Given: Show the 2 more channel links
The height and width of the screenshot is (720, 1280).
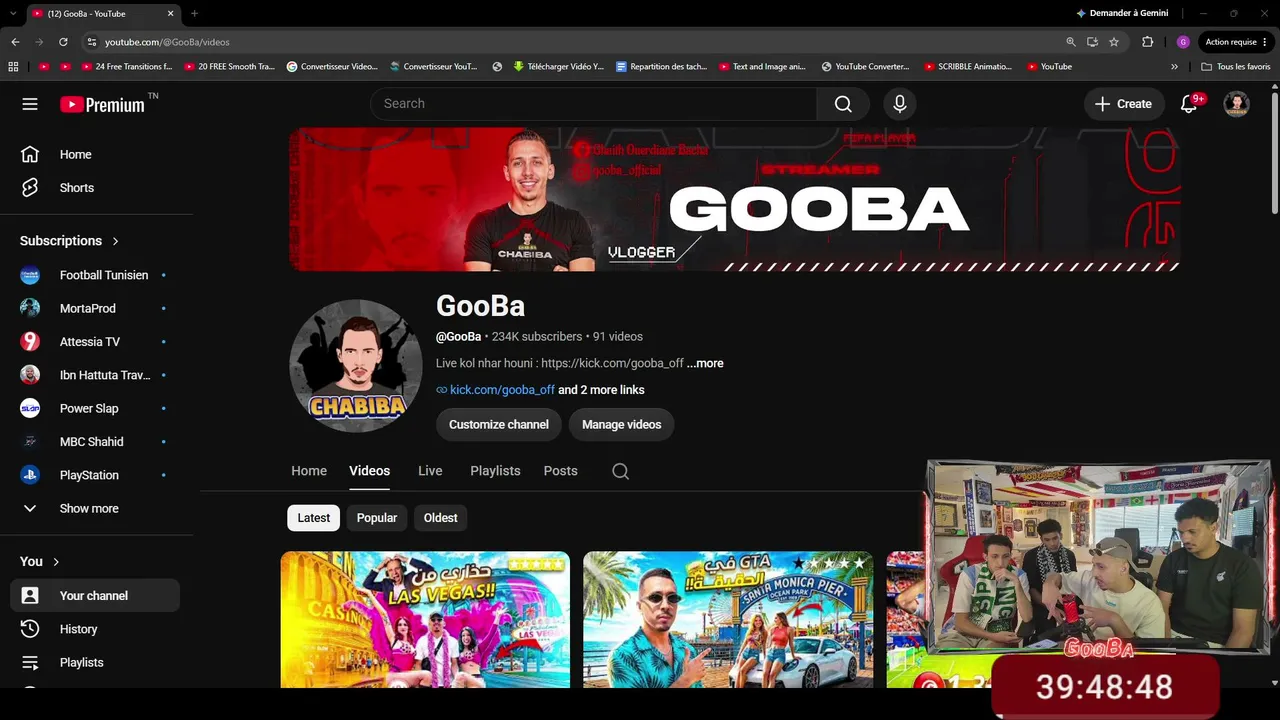Looking at the screenshot, I should 601,390.
